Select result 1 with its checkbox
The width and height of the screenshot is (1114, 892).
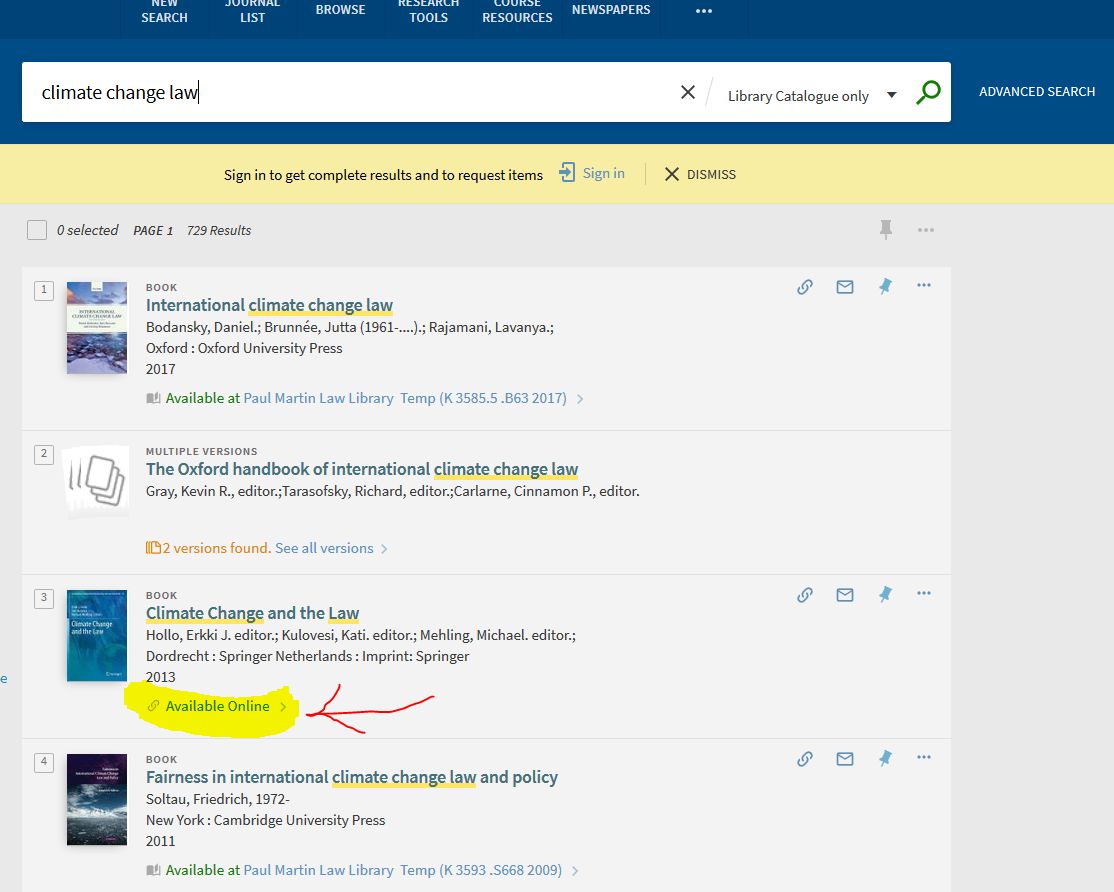point(43,289)
